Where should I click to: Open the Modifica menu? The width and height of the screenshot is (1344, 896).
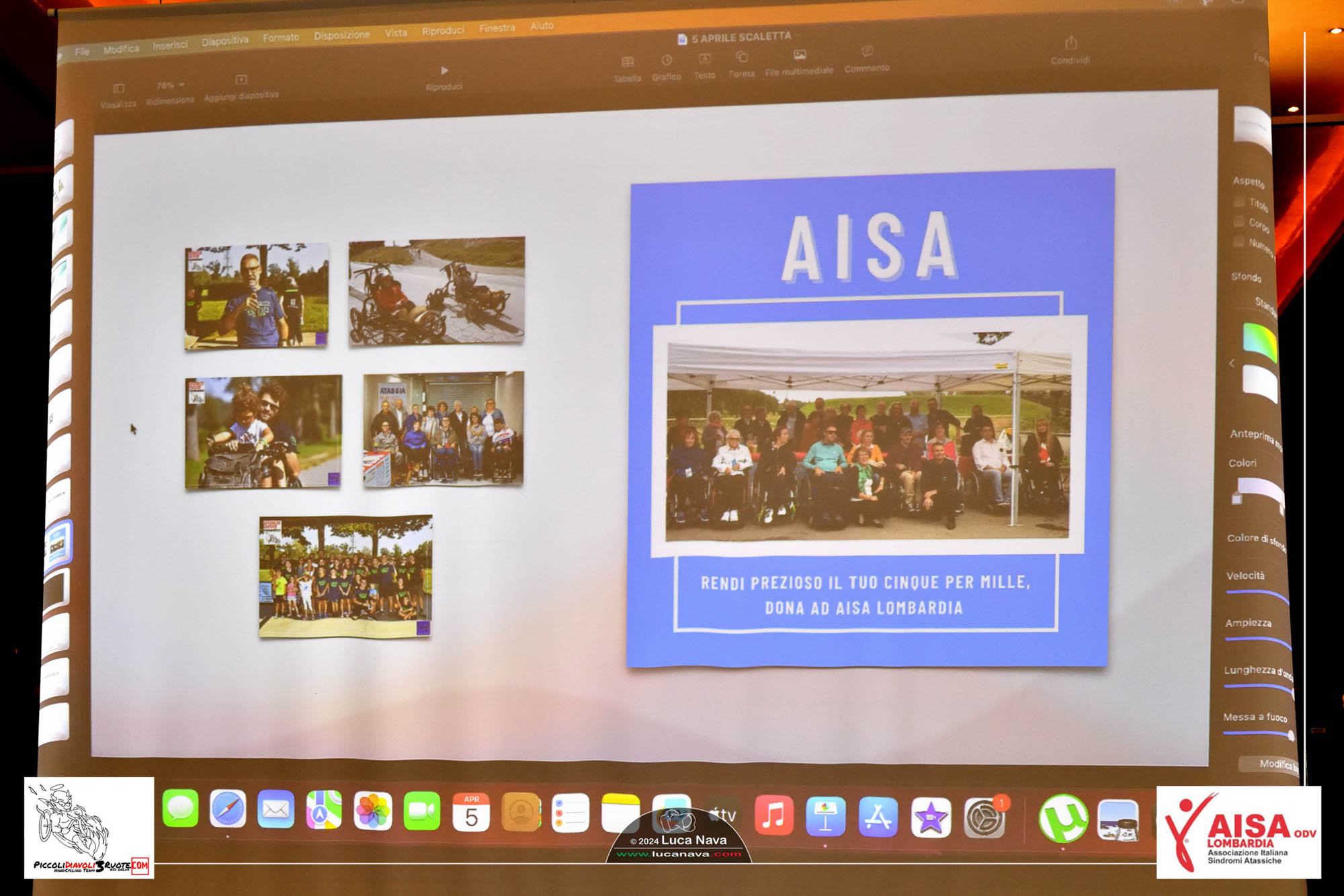[x=121, y=49]
